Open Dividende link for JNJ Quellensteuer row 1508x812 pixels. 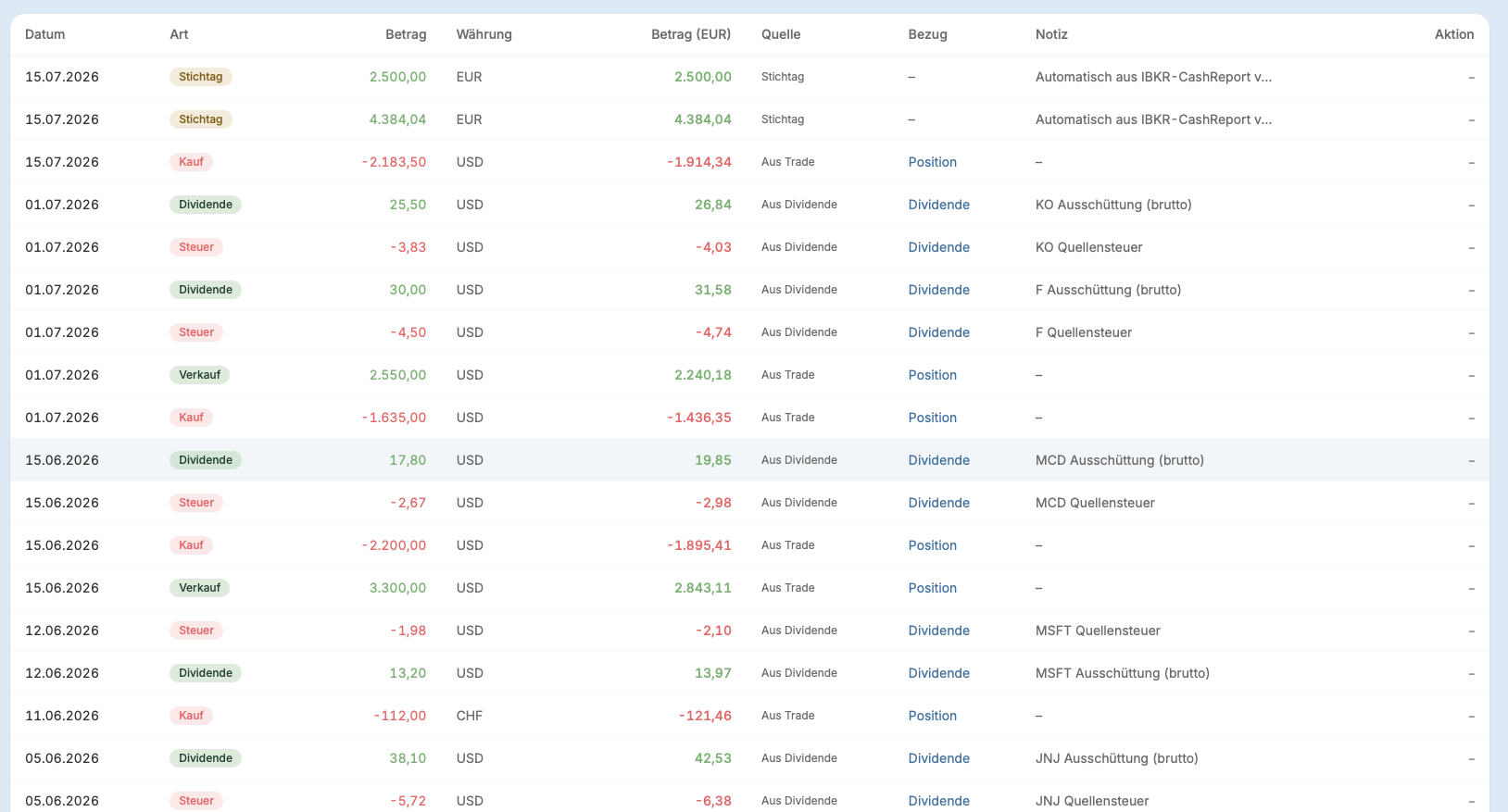coord(938,801)
